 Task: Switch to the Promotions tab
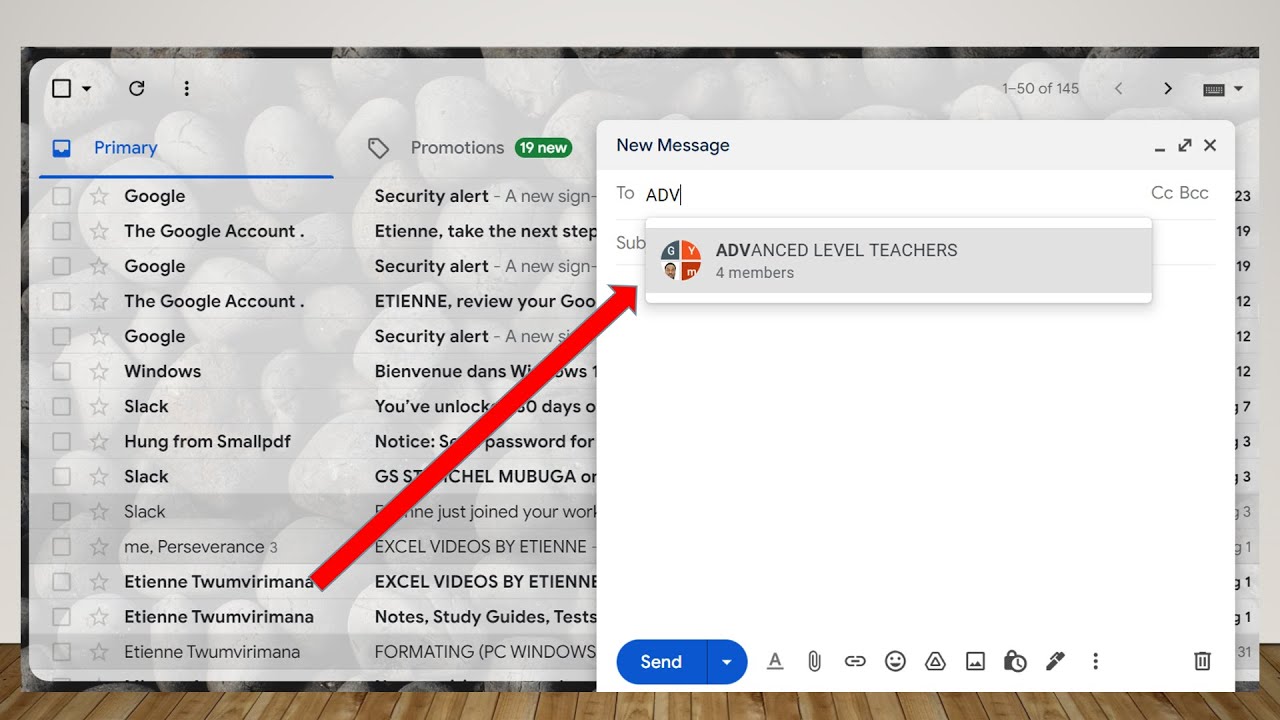tap(470, 148)
